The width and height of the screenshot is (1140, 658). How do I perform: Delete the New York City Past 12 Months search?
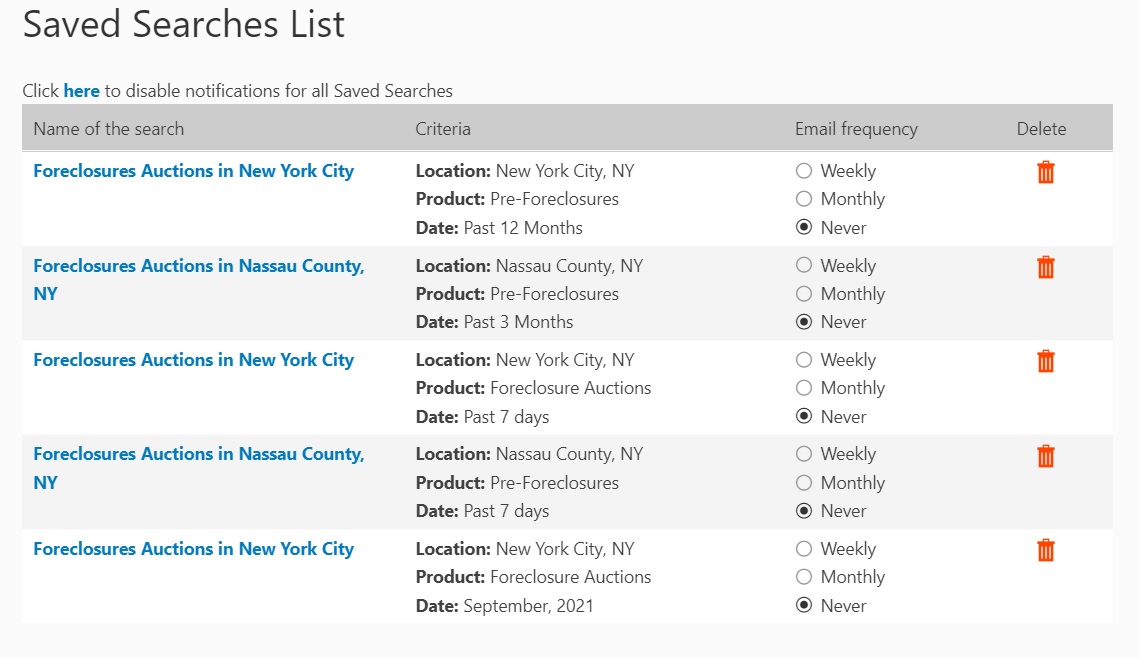pos(1045,172)
